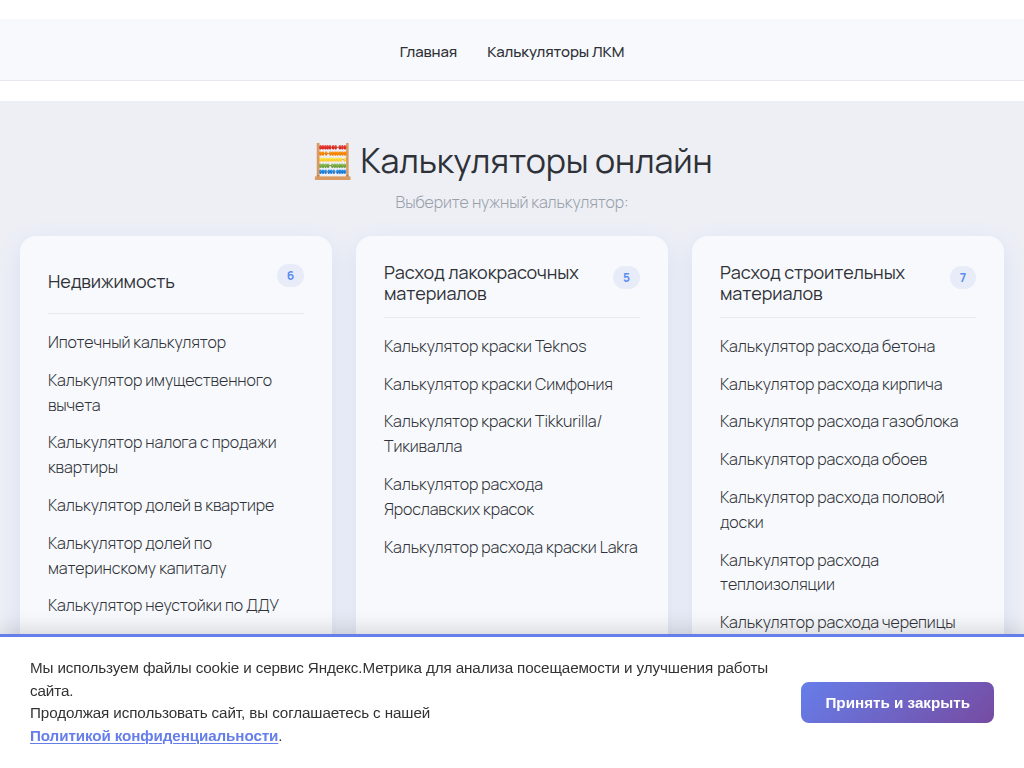Open Калькулятор имущественного вычета
This screenshot has width=1024, height=768.
pos(159,393)
